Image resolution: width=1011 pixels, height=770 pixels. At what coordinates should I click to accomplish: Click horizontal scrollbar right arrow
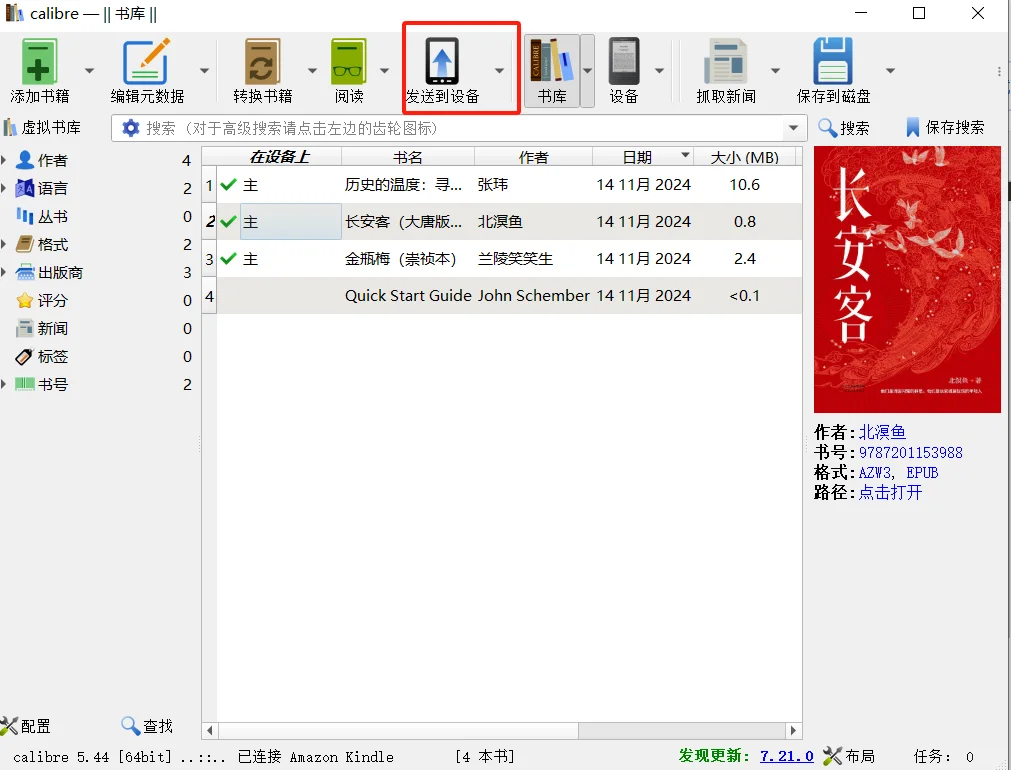pos(794,731)
